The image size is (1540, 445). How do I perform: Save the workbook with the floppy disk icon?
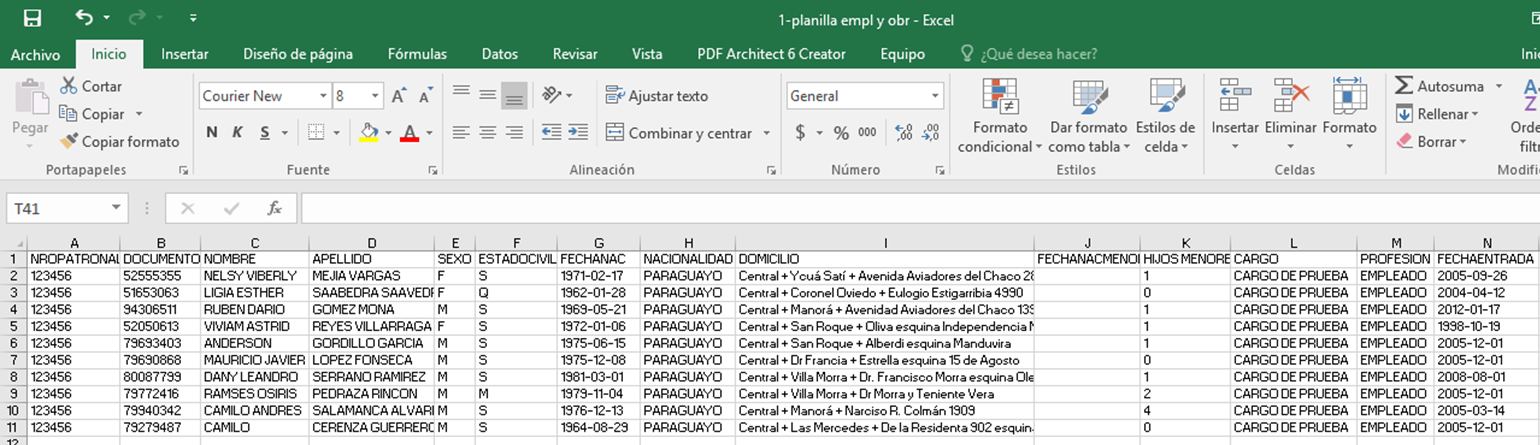pos(32,18)
